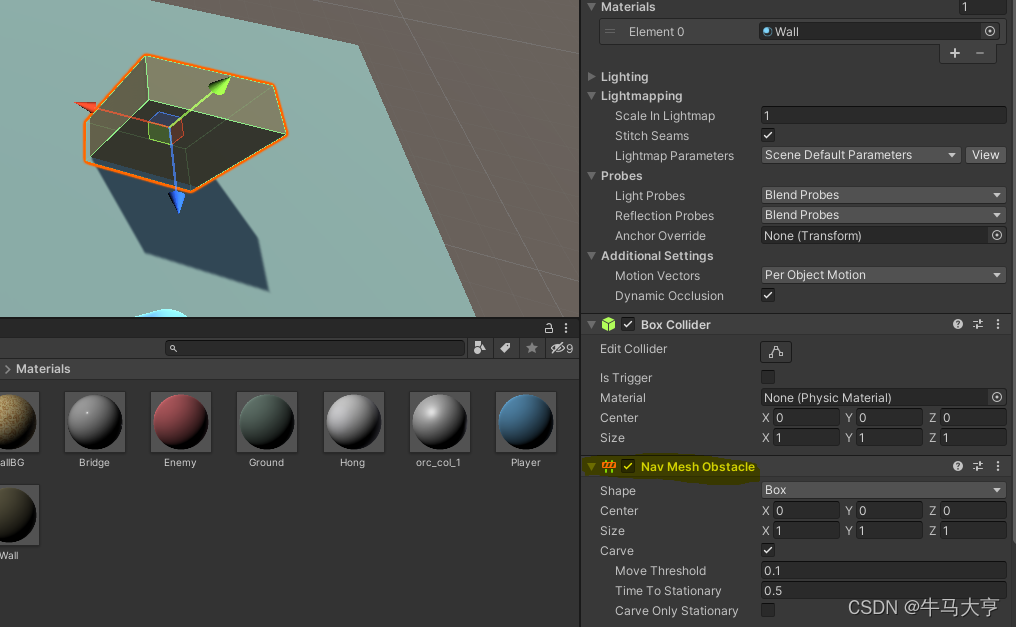Click the View button for lightmap parameters
Viewport: 1016px width, 627px height.
(986, 155)
